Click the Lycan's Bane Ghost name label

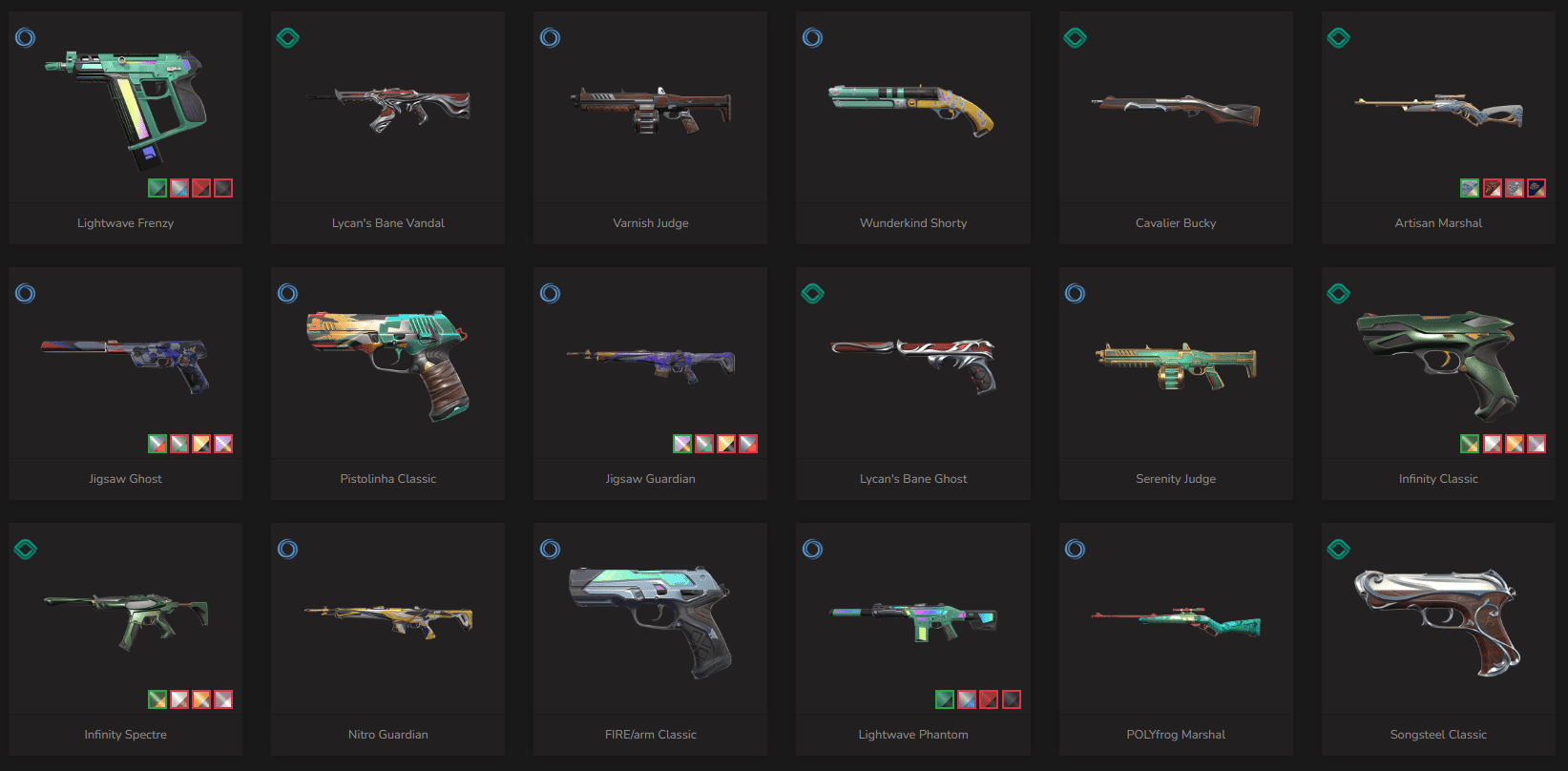[x=913, y=479]
